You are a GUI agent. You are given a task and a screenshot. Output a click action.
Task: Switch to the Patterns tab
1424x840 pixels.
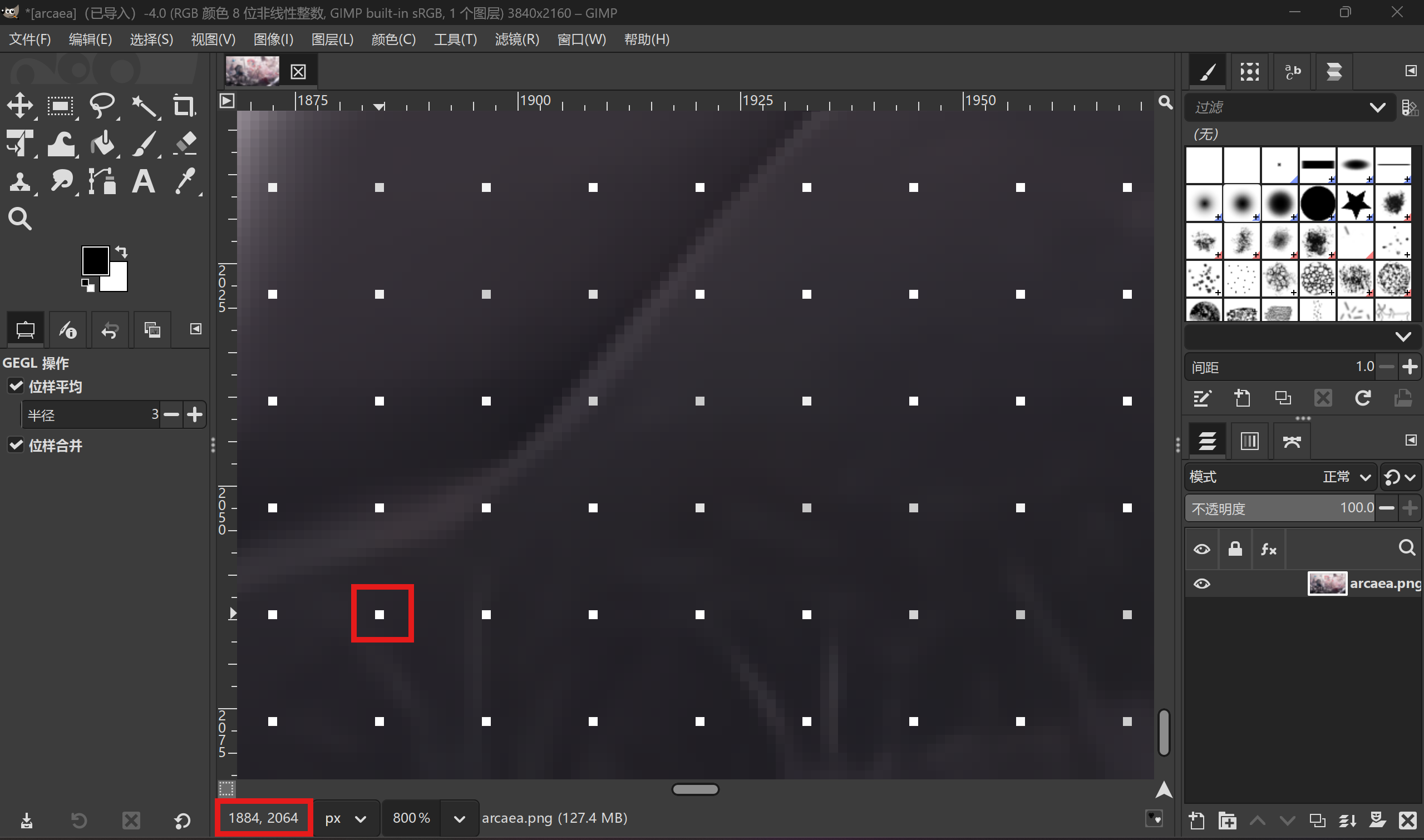(x=1250, y=71)
